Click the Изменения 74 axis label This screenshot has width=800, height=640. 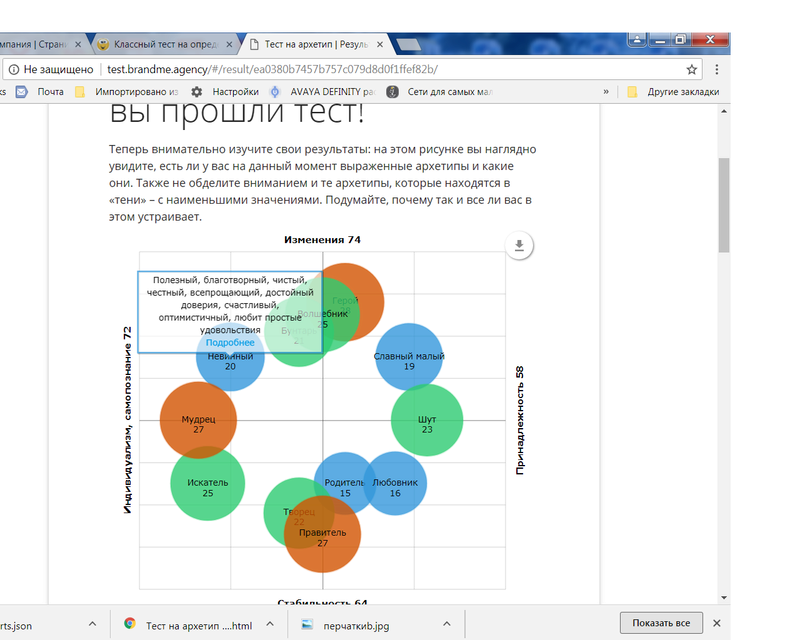coord(322,239)
